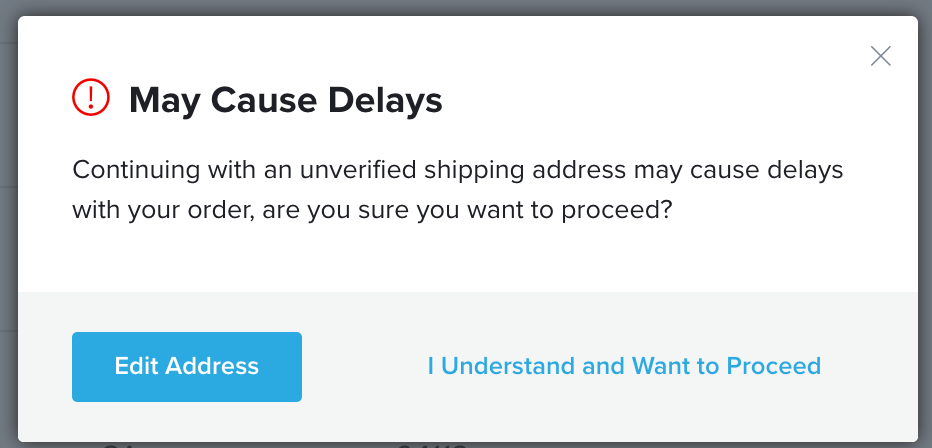
Task: Click the word "Delays" in the title
Action: point(385,100)
